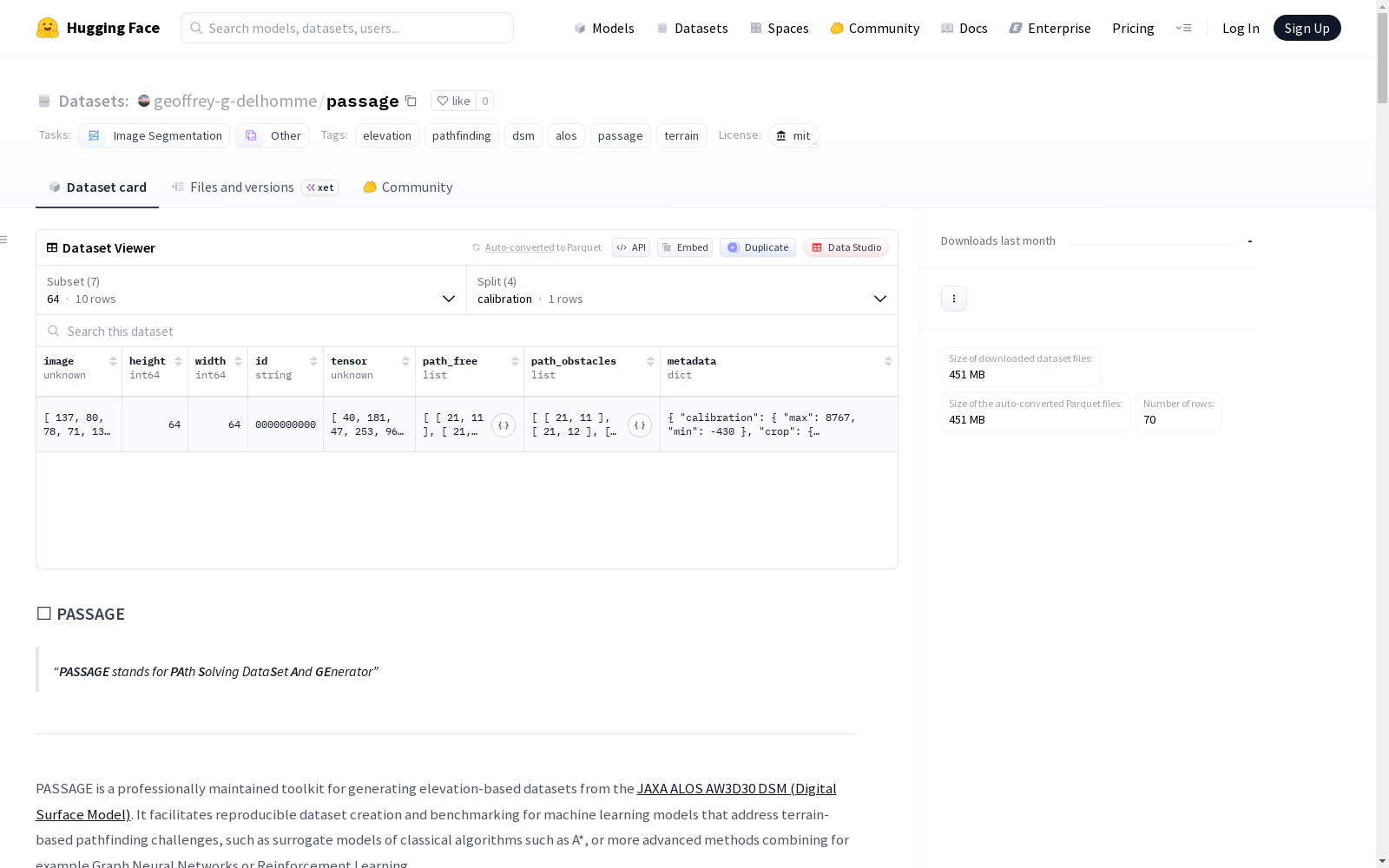The image size is (1389, 868).
Task: Click the Embed button
Action: (x=685, y=247)
